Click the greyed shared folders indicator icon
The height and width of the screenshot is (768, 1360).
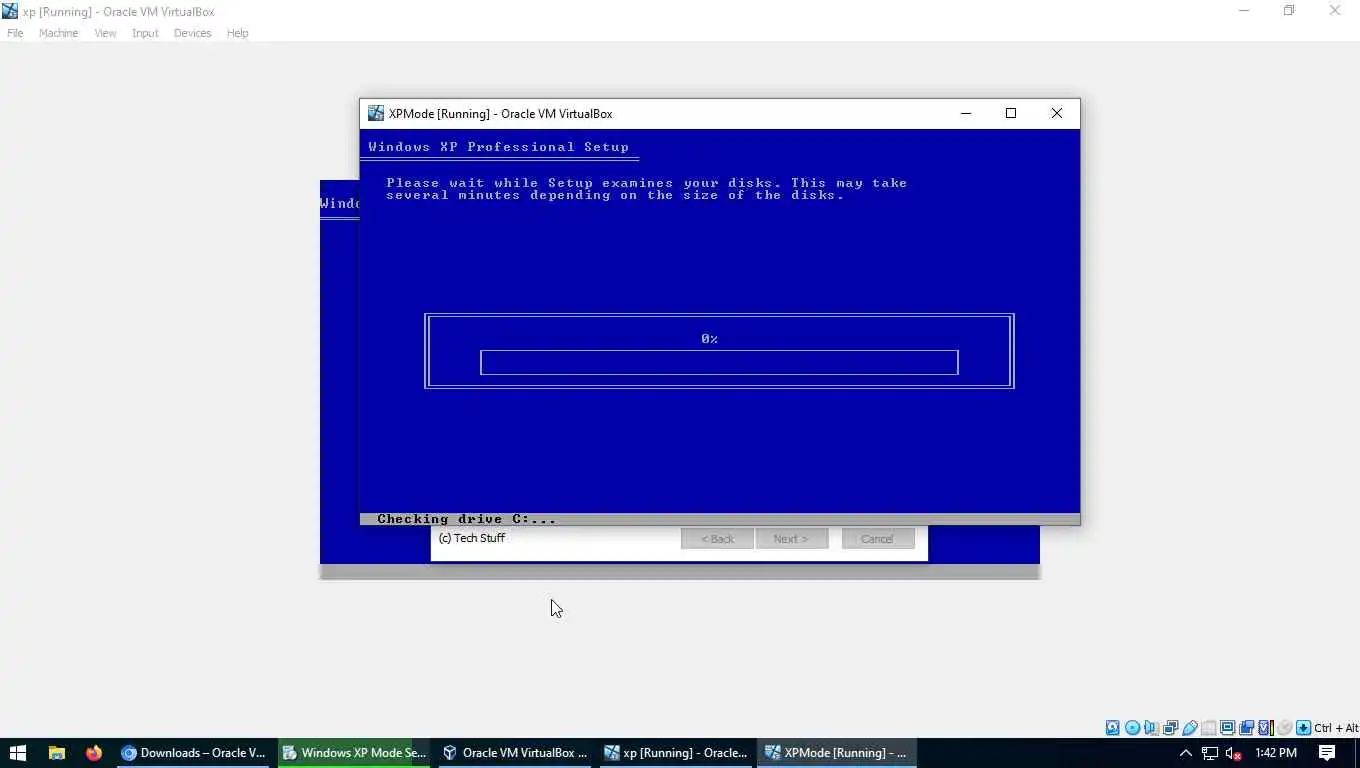(1208, 728)
